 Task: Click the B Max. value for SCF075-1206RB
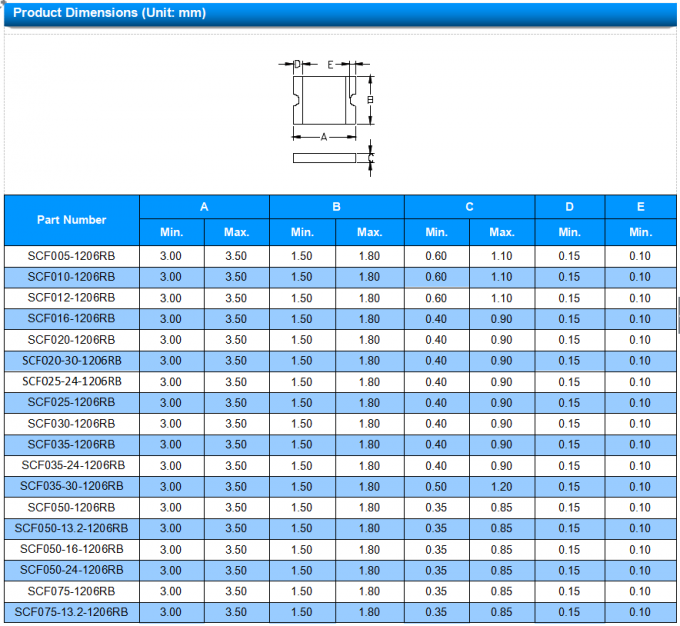pyautogui.click(x=369, y=591)
